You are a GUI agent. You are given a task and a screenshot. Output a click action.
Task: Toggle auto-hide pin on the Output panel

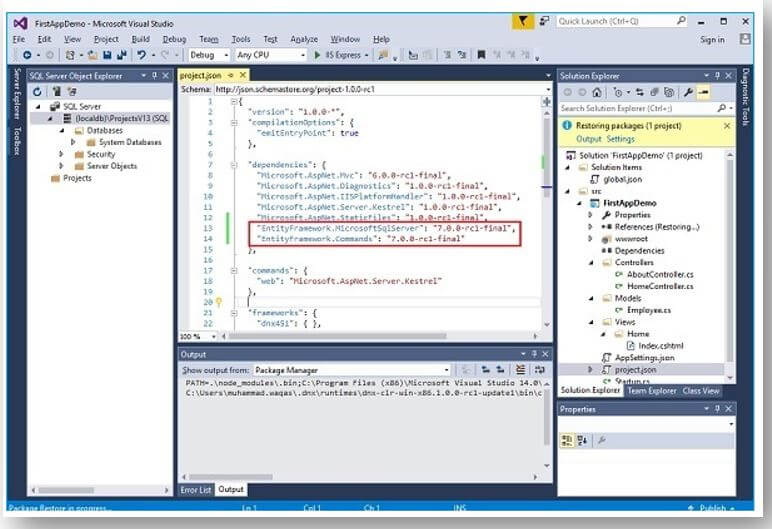(x=534, y=354)
